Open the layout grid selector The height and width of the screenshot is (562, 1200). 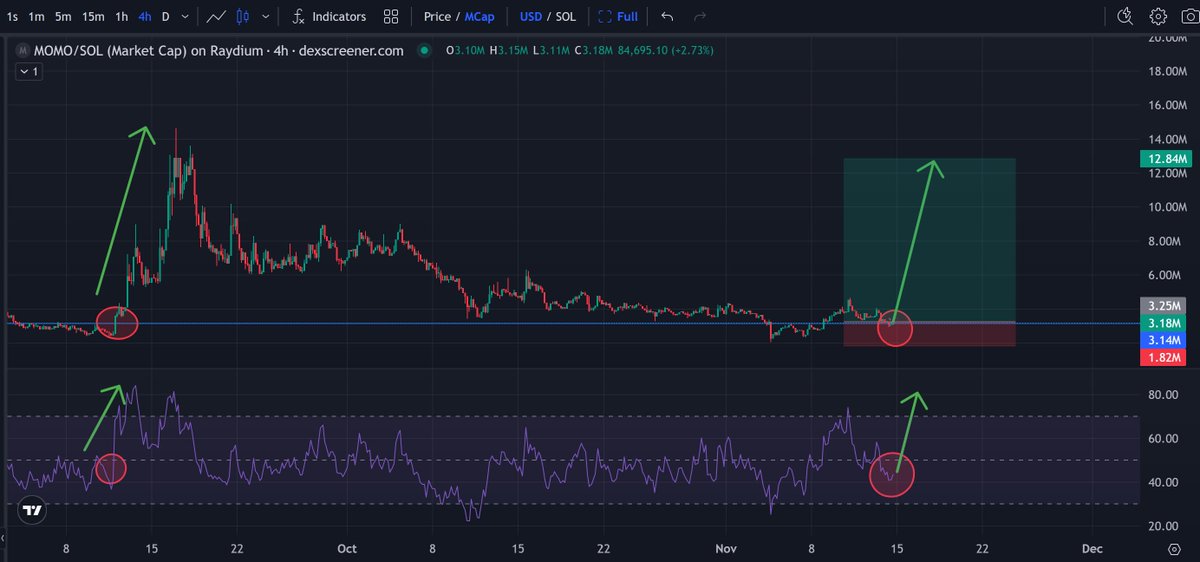pos(391,16)
